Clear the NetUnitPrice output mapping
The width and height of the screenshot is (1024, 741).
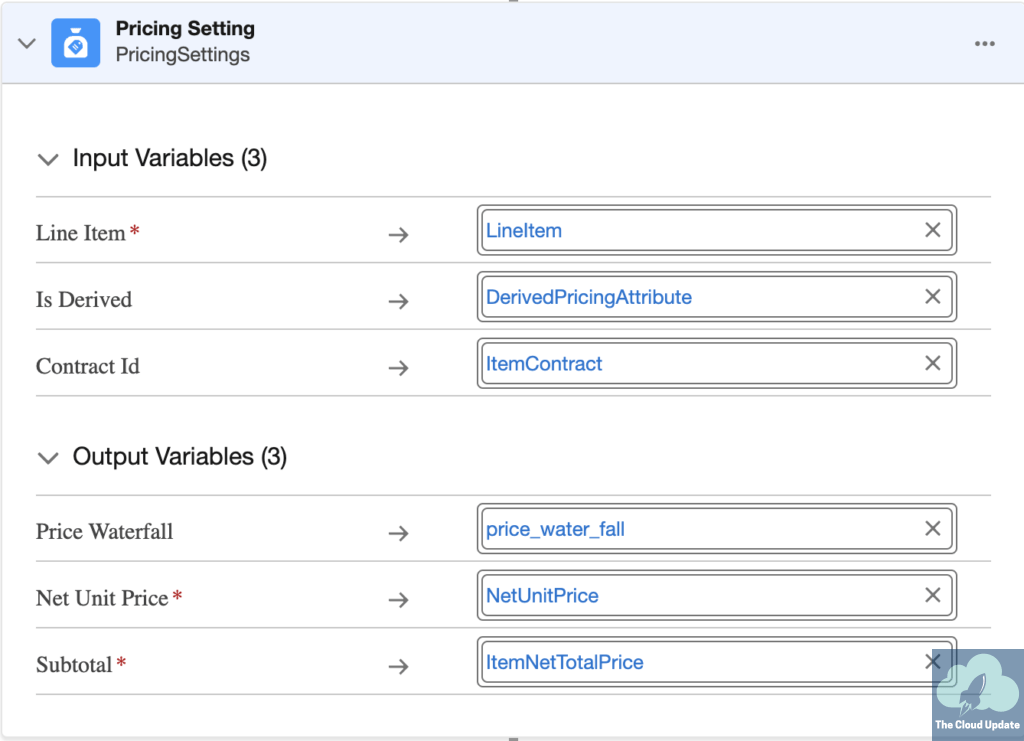pos(932,596)
